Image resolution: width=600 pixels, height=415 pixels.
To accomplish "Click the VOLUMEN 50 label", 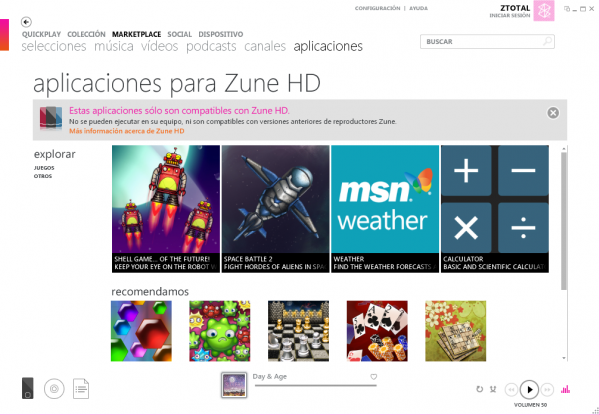I will tap(530, 405).
